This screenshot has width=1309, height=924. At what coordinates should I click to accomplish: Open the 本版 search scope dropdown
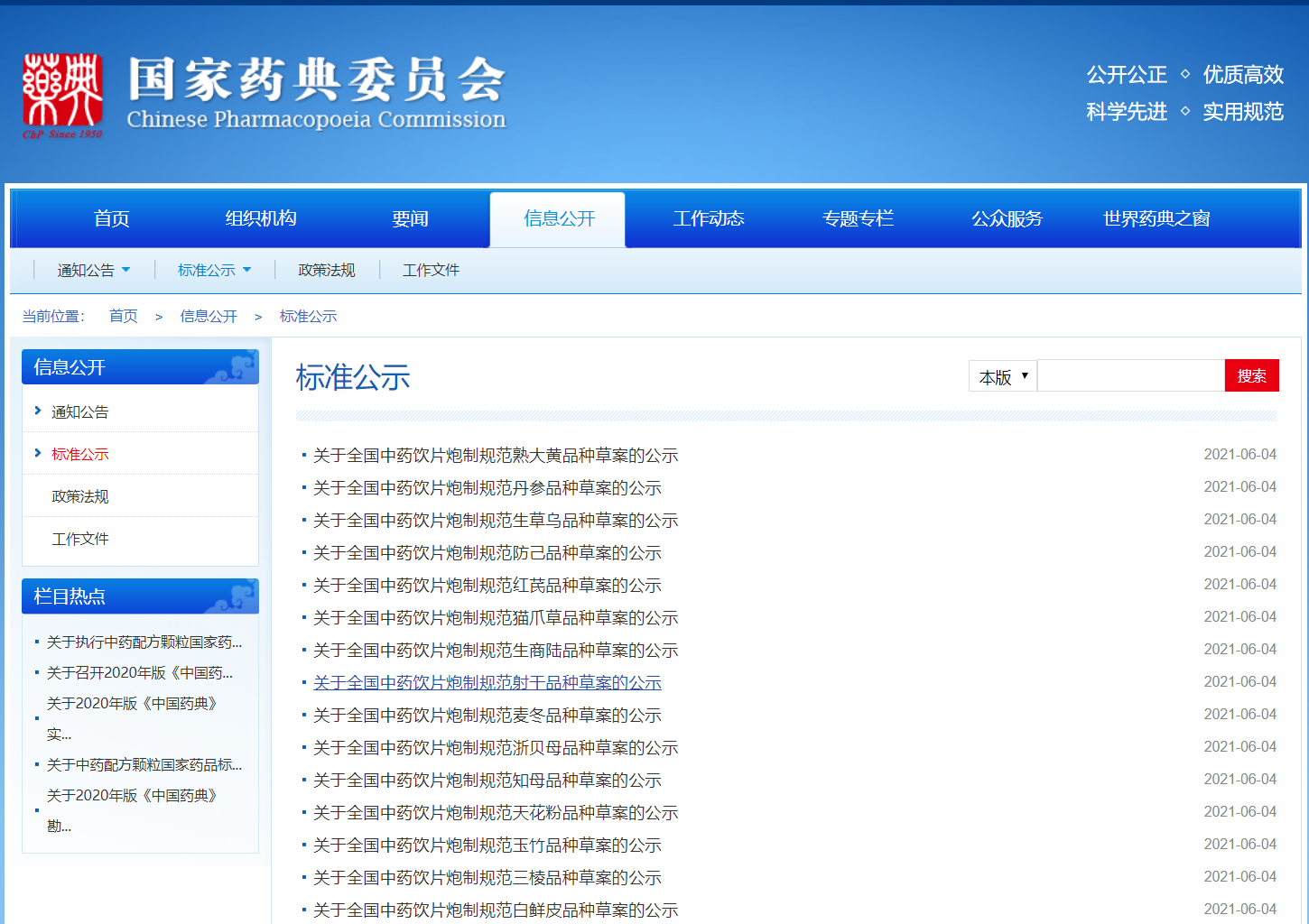[x=1003, y=376]
